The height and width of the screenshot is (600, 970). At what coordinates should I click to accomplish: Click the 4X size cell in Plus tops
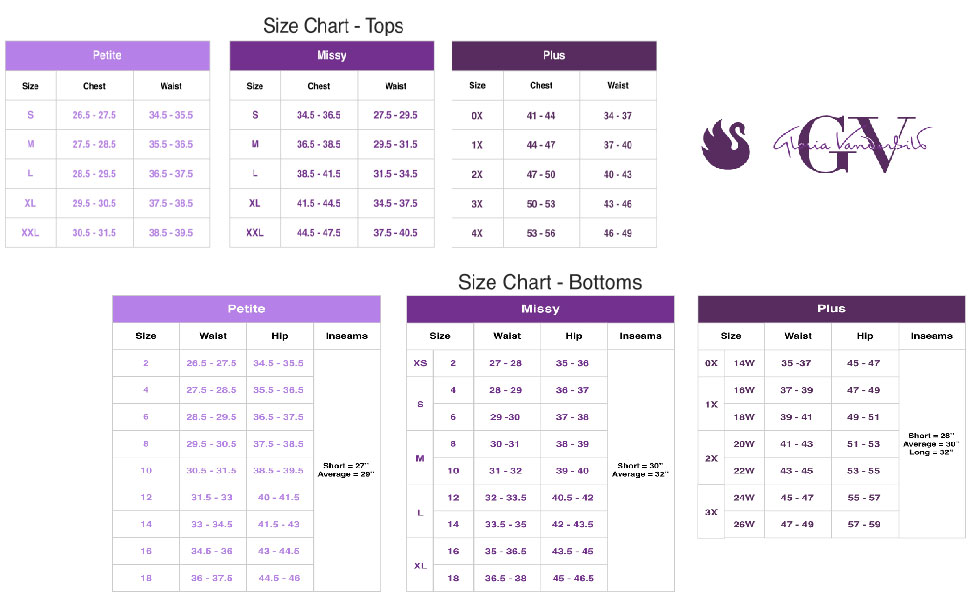(x=477, y=233)
